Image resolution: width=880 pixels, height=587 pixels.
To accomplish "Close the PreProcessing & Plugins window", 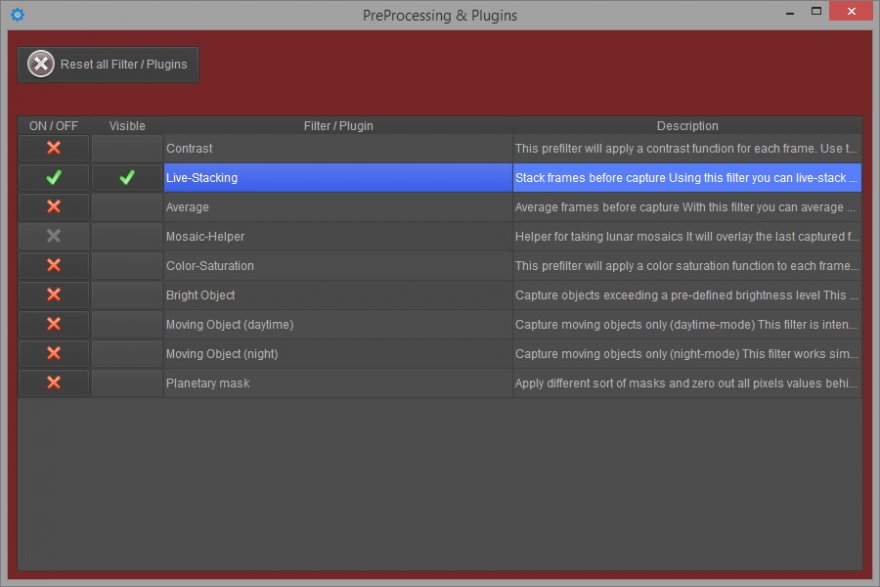I will coord(851,11).
